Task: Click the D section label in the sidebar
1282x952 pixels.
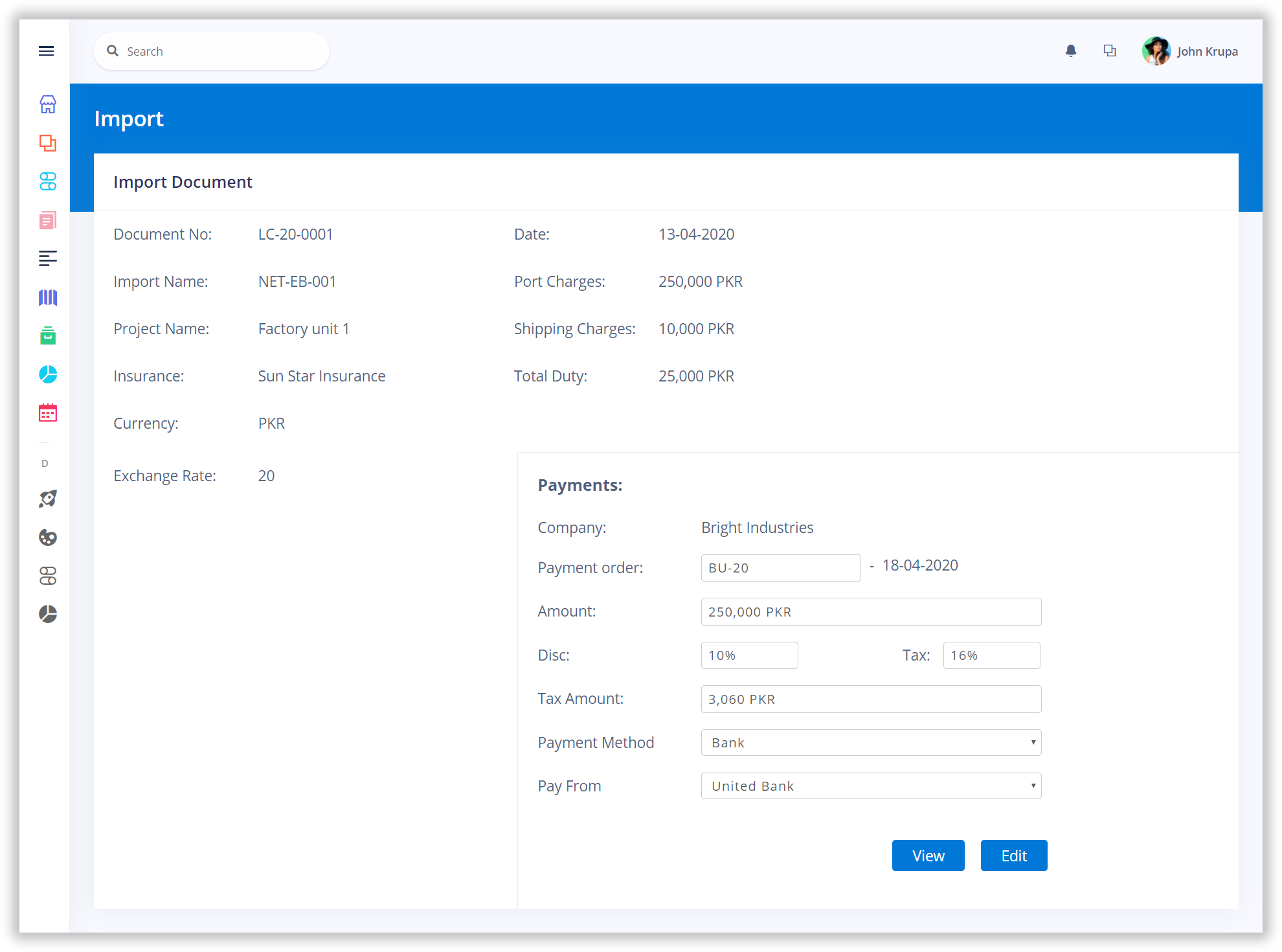Action: (45, 464)
